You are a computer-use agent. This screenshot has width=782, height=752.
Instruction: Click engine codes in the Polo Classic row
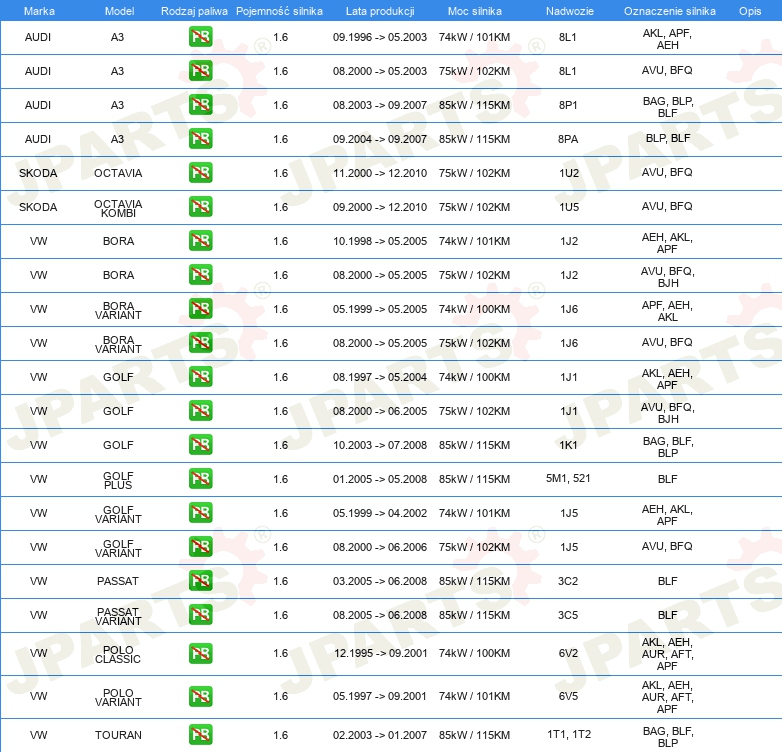(x=667, y=654)
